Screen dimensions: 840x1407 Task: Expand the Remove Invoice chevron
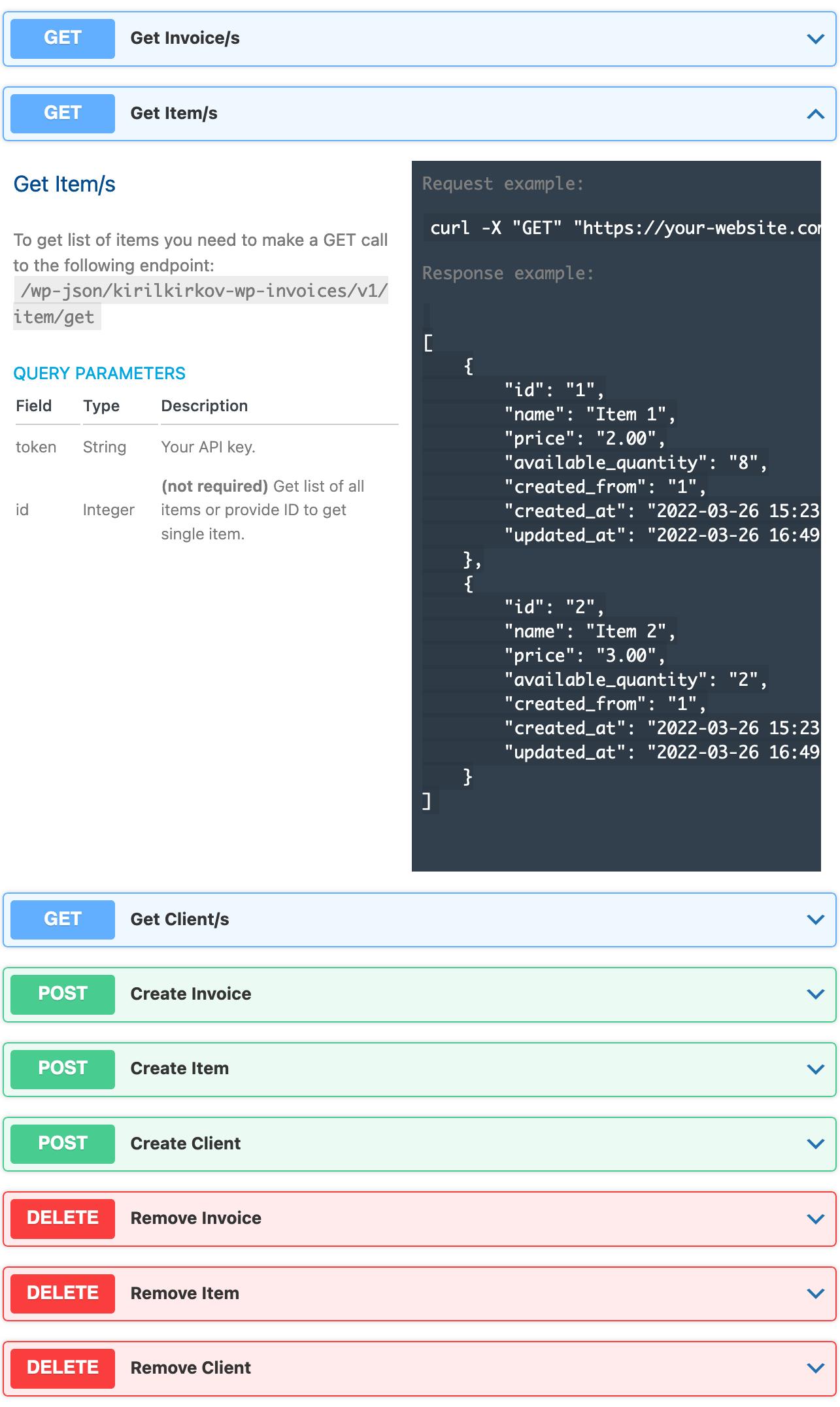point(815,1219)
